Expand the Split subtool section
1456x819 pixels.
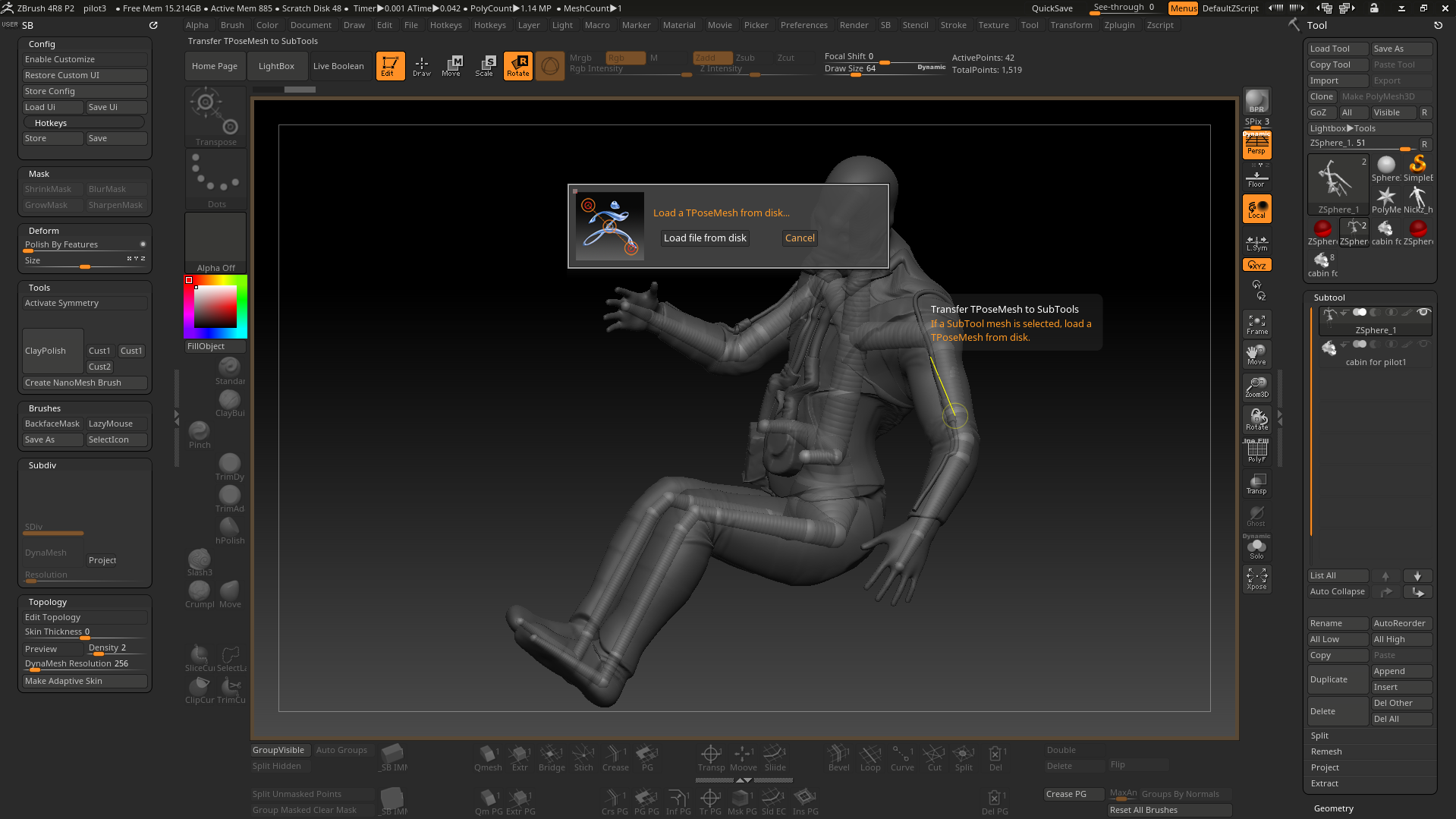coord(1319,736)
